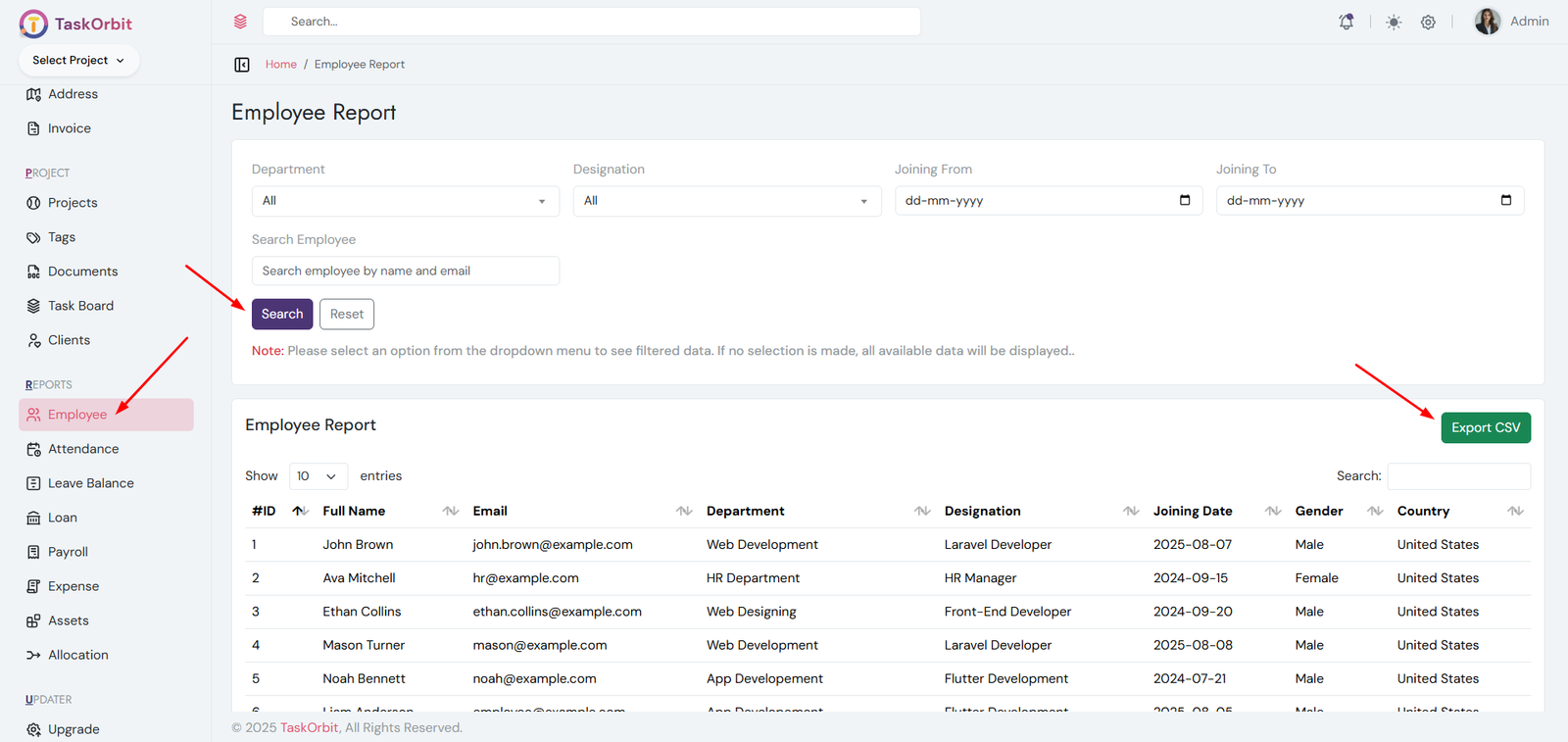The height and width of the screenshot is (742, 1568).
Task: Open the Department filter dropdown
Action: (x=405, y=201)
